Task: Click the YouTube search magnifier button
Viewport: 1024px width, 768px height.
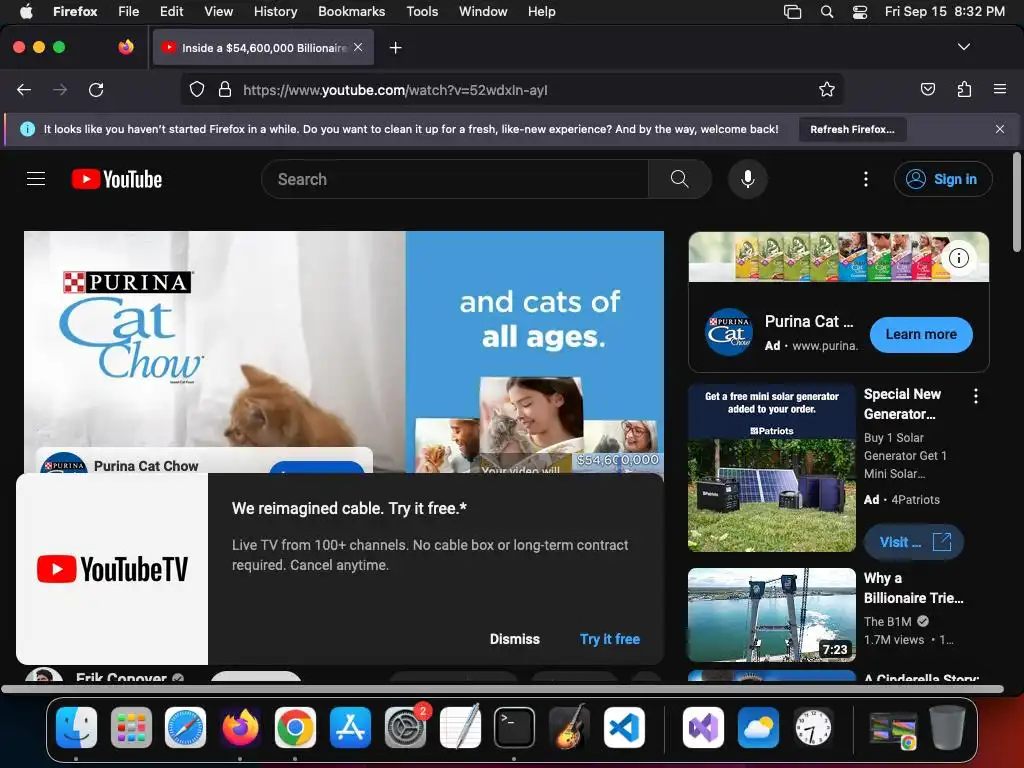Action: (679, 179)
